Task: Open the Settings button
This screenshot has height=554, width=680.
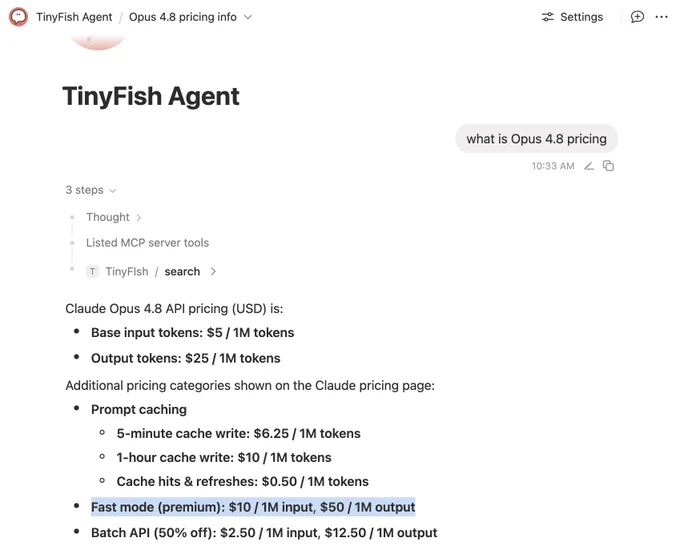Action: coord(572,17)
